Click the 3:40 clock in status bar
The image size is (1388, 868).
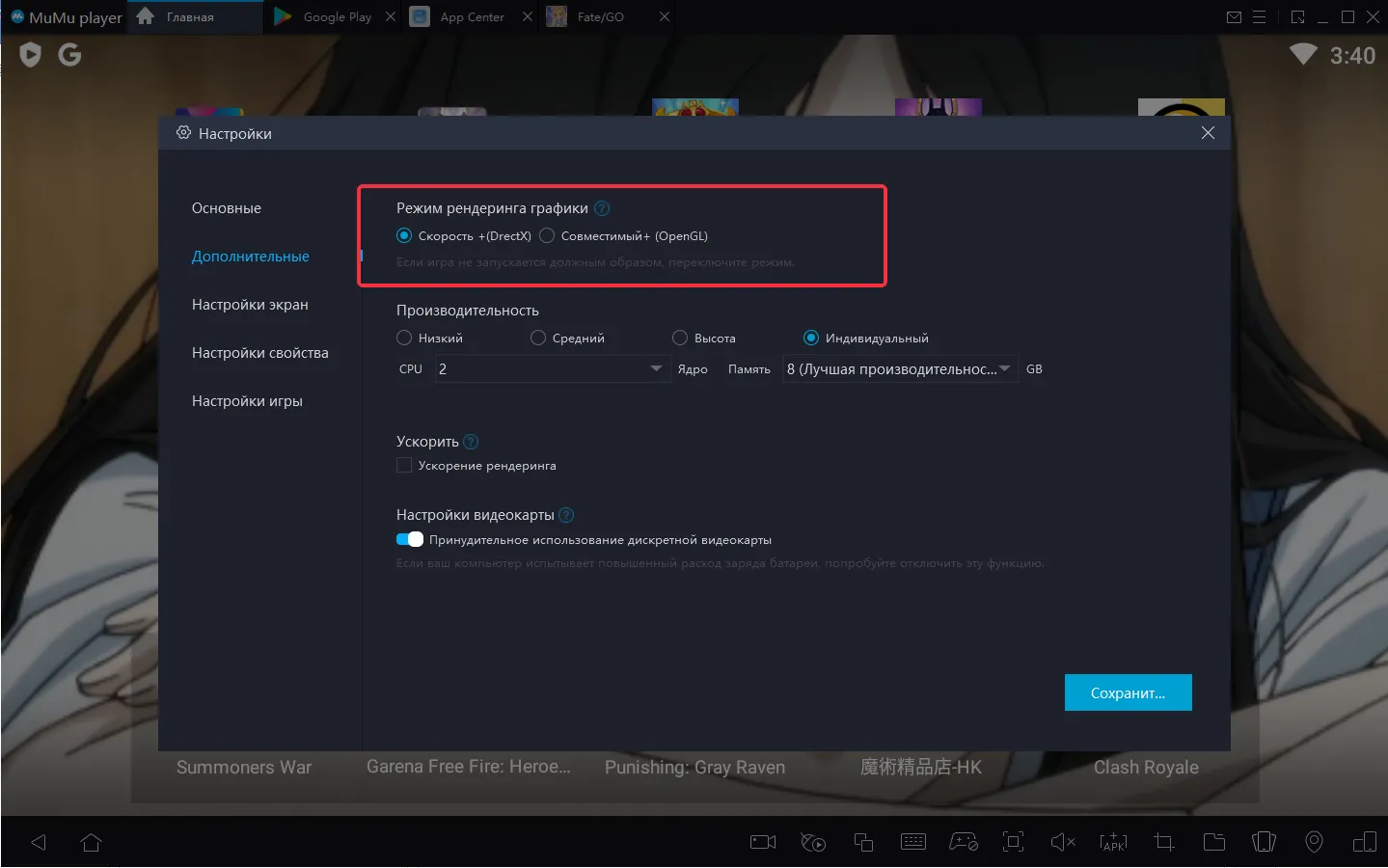(1352, 56)
